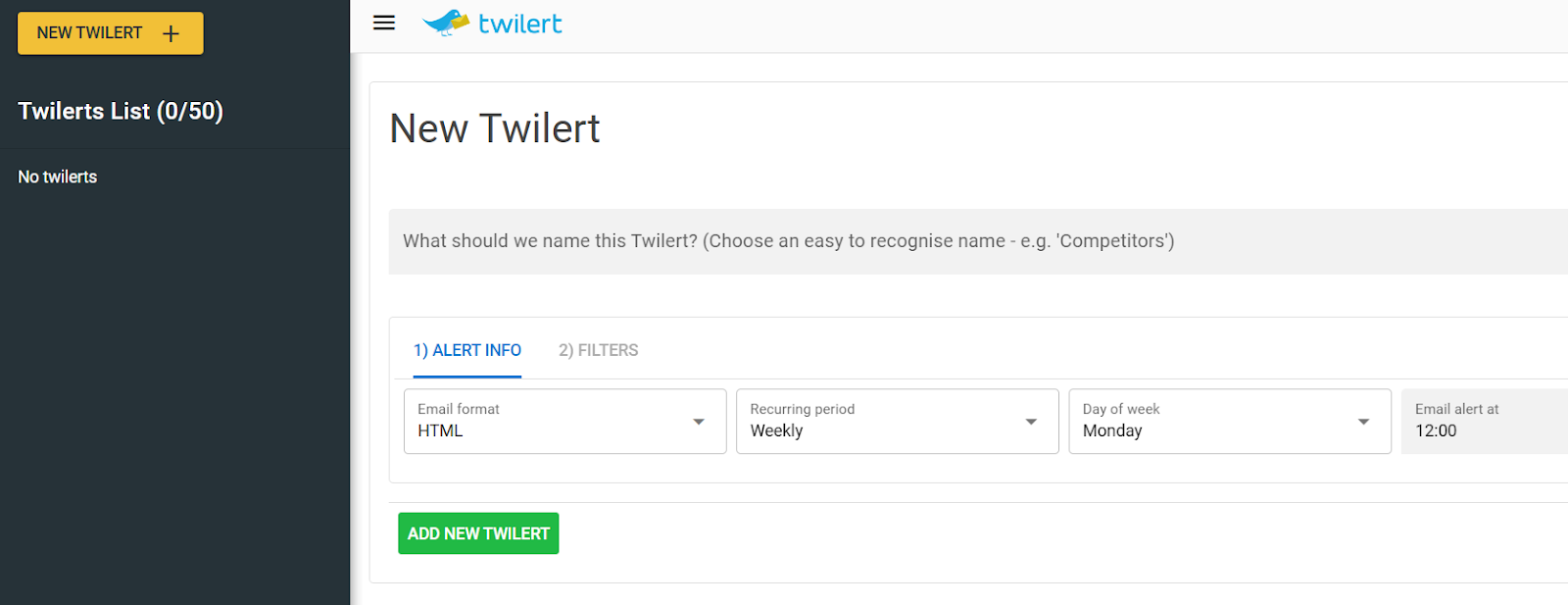Open the Day of week selector showing Monday
Viewport: 1568px width, 605px height.
click(x=1229, y=421)
